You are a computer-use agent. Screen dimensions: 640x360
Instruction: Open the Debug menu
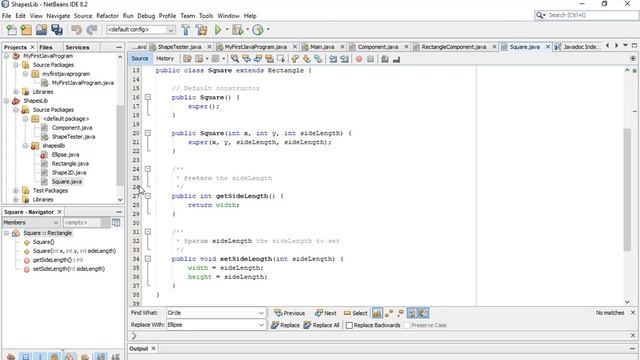pyautogui.click(x=146, y=16)
